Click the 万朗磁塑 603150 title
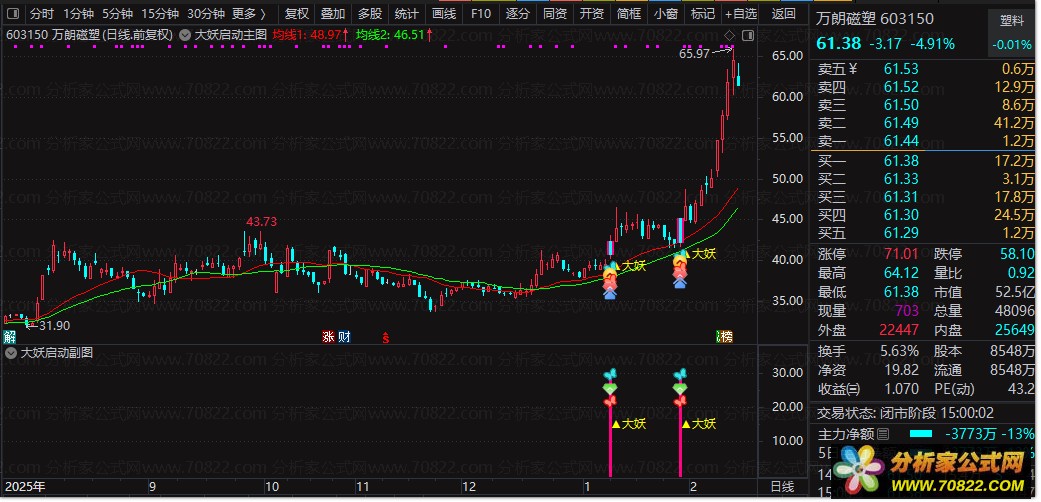This screenshot has width=1041, height=502. (x=875, y=19)
